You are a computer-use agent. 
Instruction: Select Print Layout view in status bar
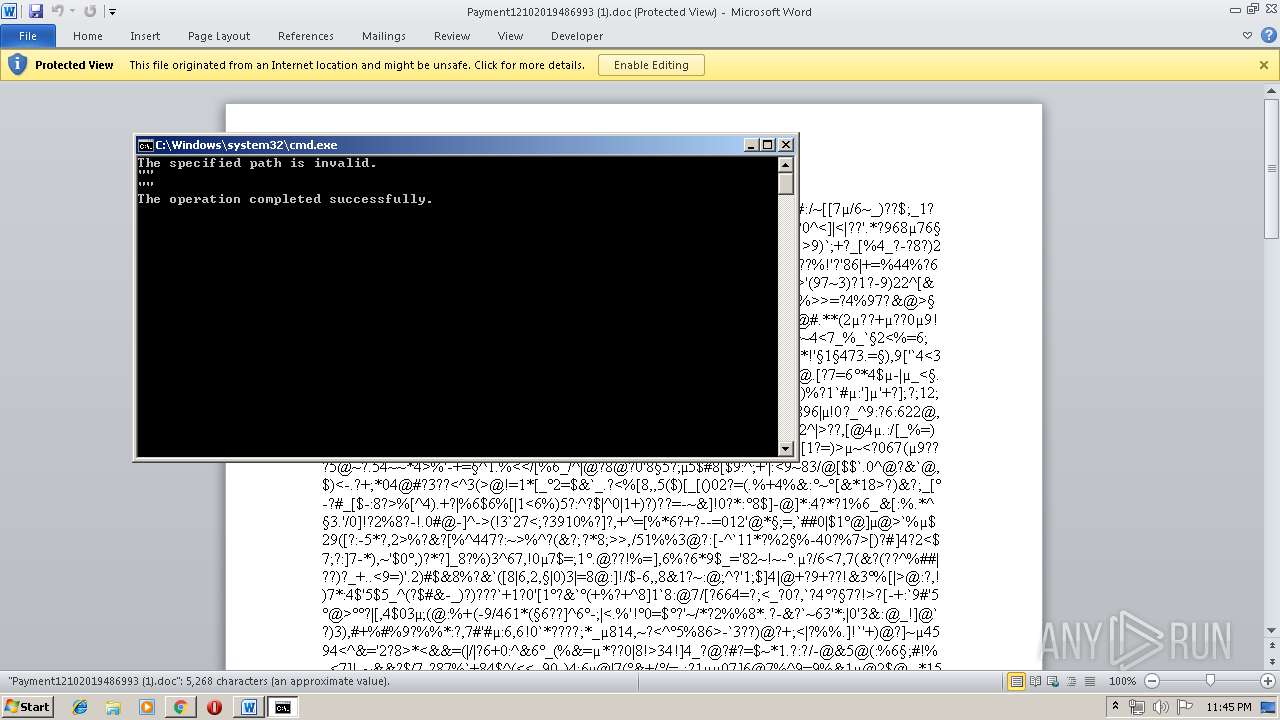point(1017,681)
